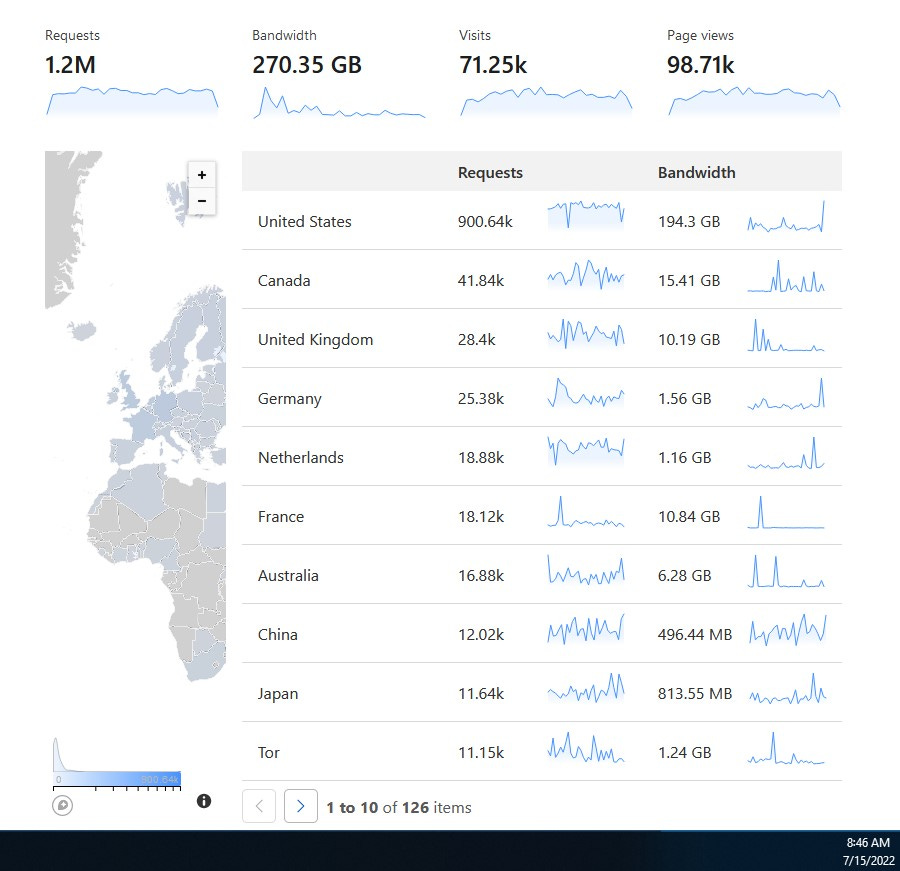Click the 11.64k requests value

(x=481, y=694)
